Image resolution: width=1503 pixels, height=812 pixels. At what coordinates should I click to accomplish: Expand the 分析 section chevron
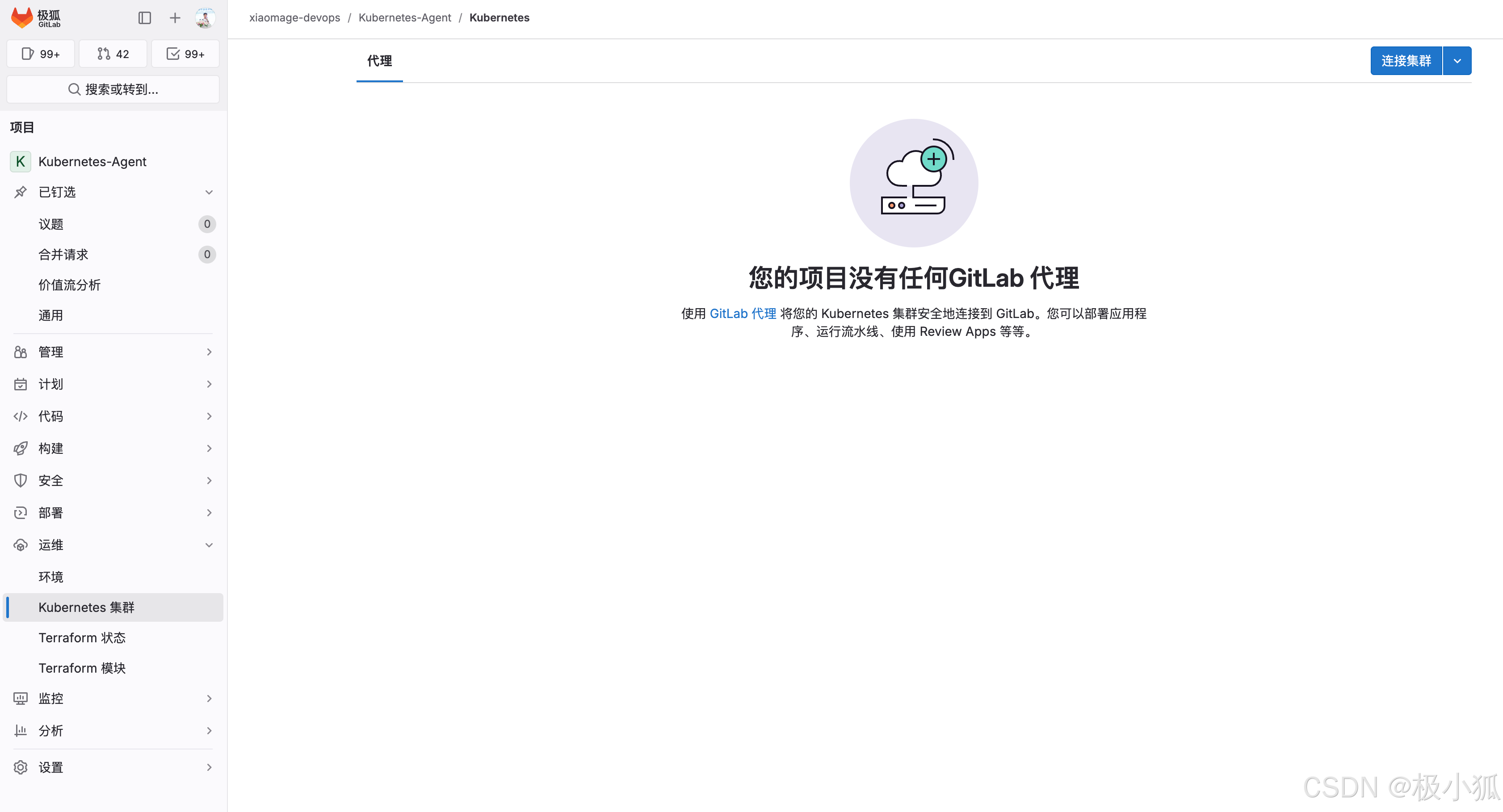209,730
